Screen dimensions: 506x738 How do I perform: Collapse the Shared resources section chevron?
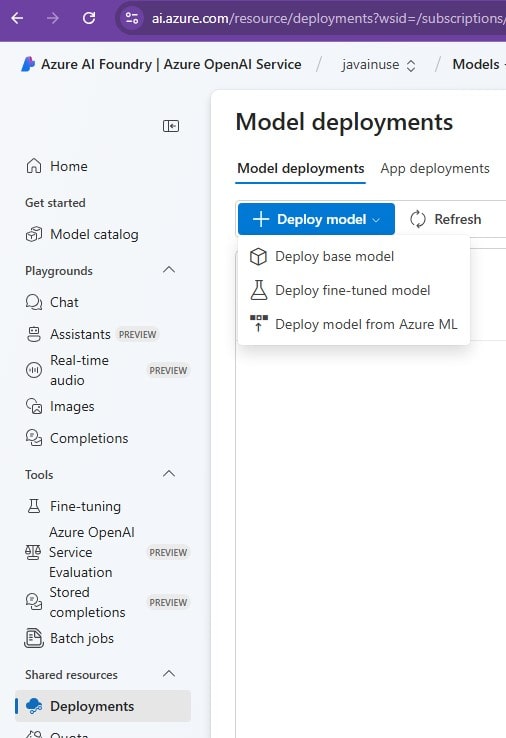pyautogui.click(x=169, y=674)
